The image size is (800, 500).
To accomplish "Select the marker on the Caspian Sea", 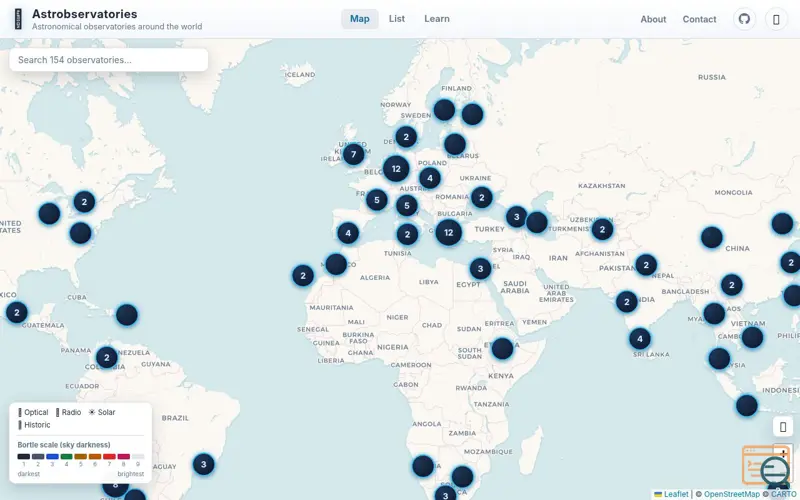I will pyautogui.click(x=537, y=222).
